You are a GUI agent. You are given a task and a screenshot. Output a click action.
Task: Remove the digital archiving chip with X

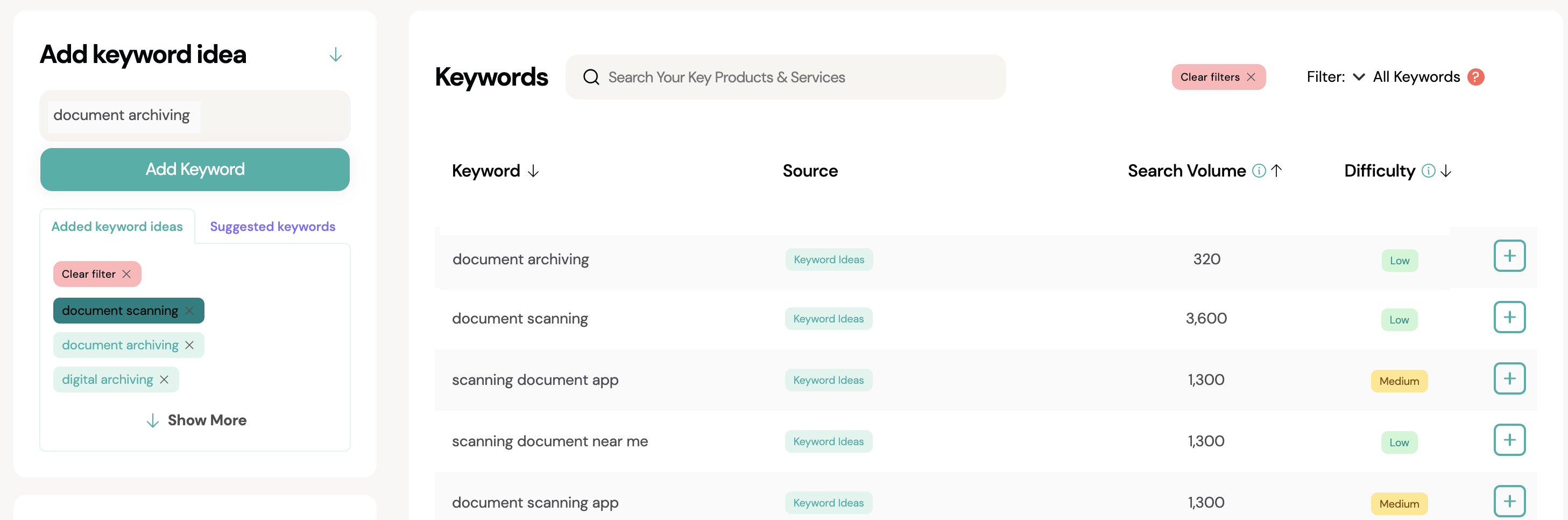(164, 380)
